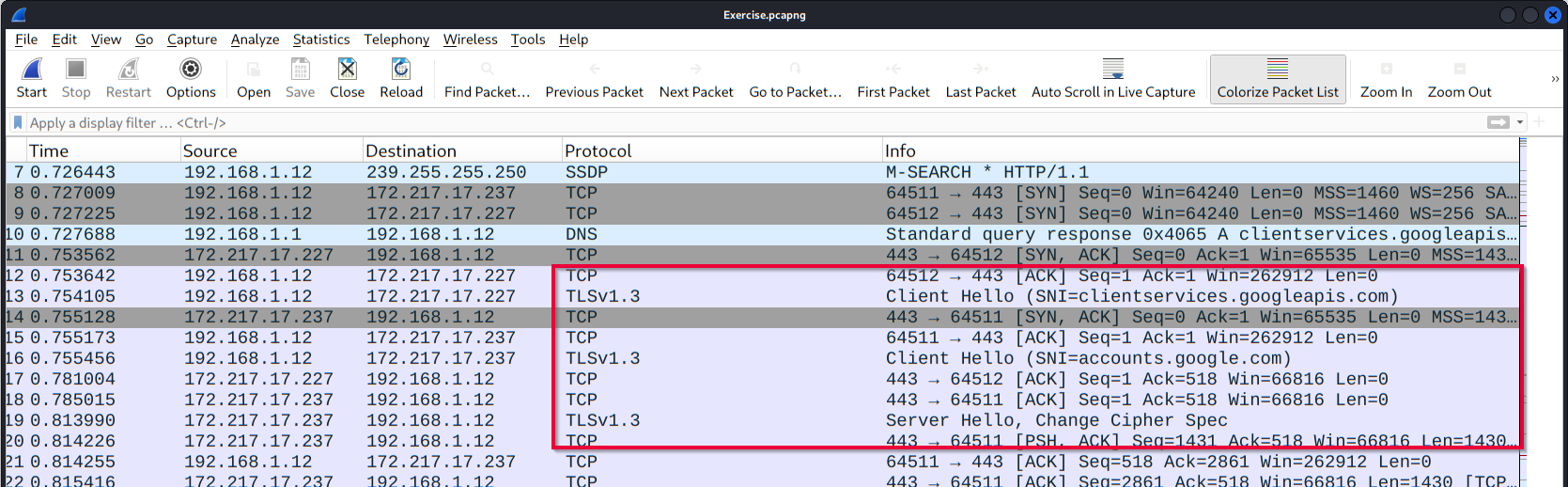Sort packets by Protocol column header

point(598,150)
